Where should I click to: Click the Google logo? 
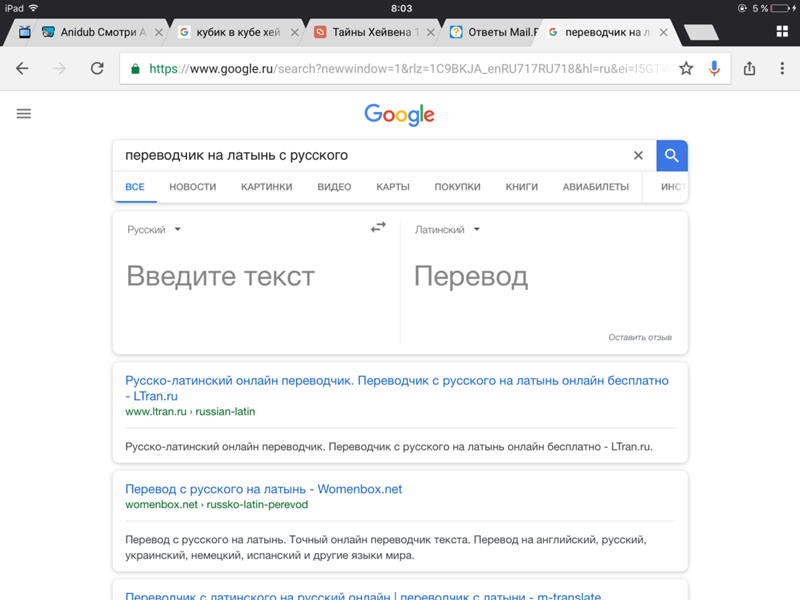tap(399, 115)
